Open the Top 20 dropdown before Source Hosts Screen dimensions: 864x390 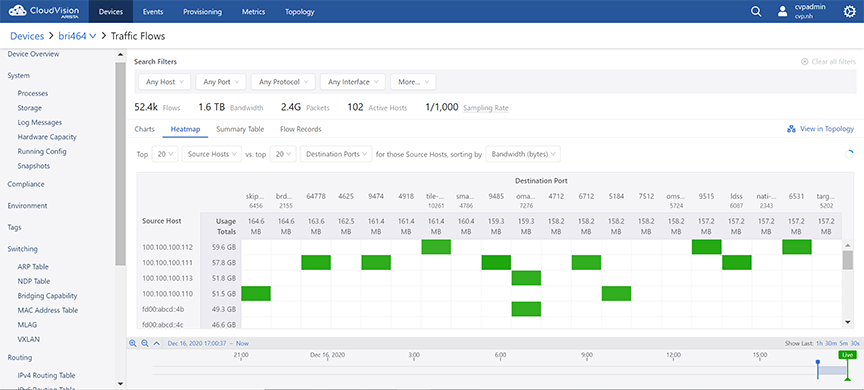coord(165,154)
